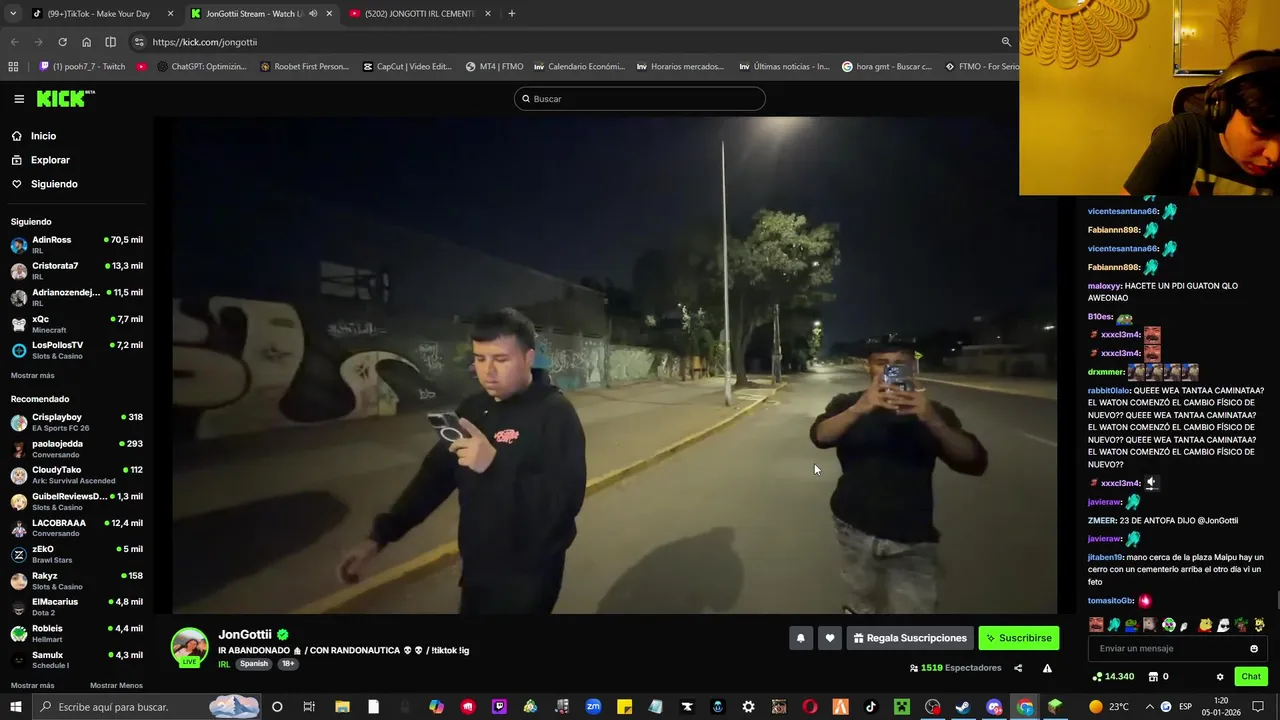Open the ChatGPT: Optimizin bookmark

(201, 67)
